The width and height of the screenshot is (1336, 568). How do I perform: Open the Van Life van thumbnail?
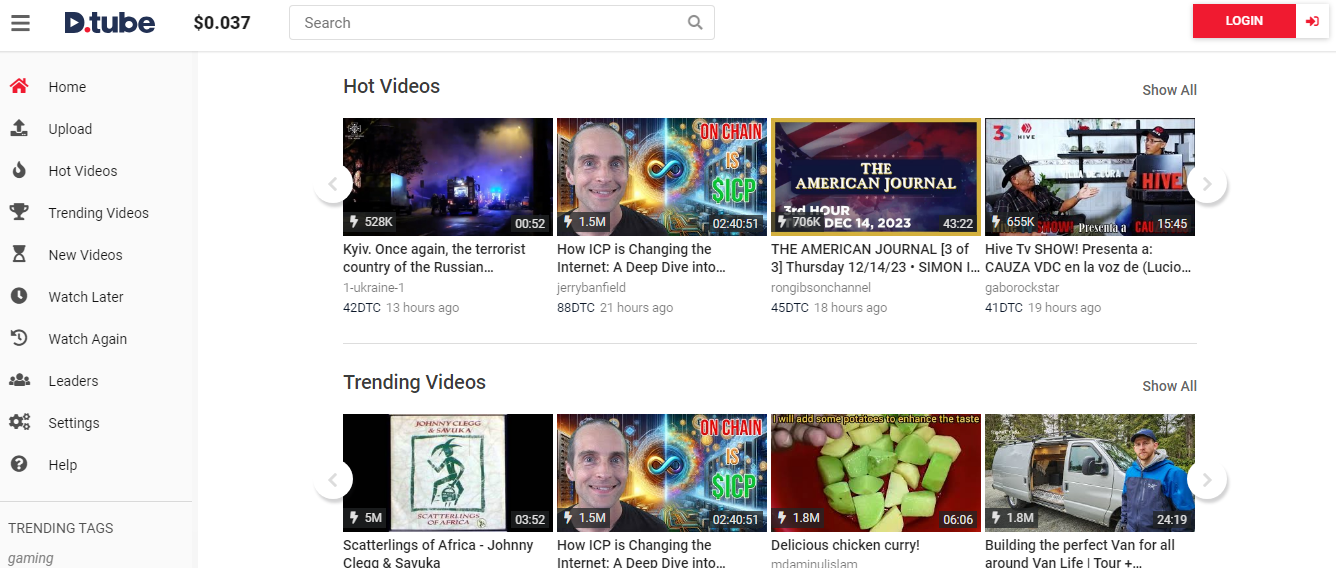point(1090,473)
